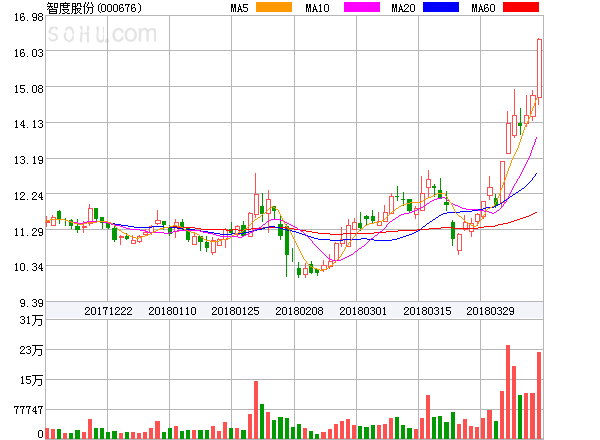Click the MA60 legend label
The image size is (600, 440).
(x=483, y=8)
